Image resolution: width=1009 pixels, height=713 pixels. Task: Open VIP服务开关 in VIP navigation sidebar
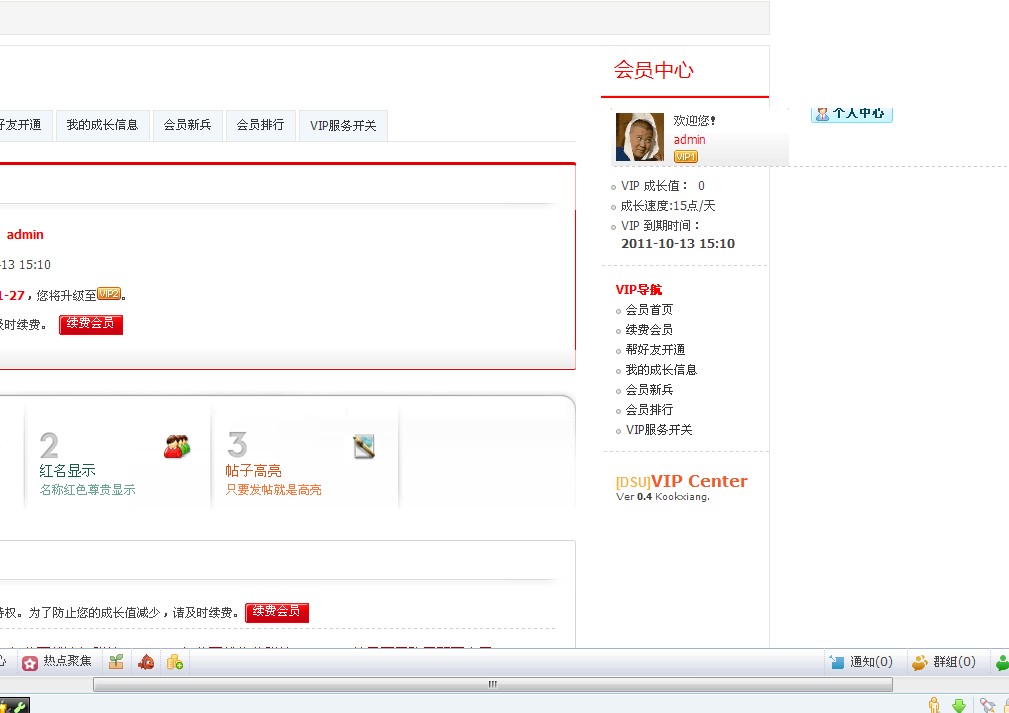(659, 429)
